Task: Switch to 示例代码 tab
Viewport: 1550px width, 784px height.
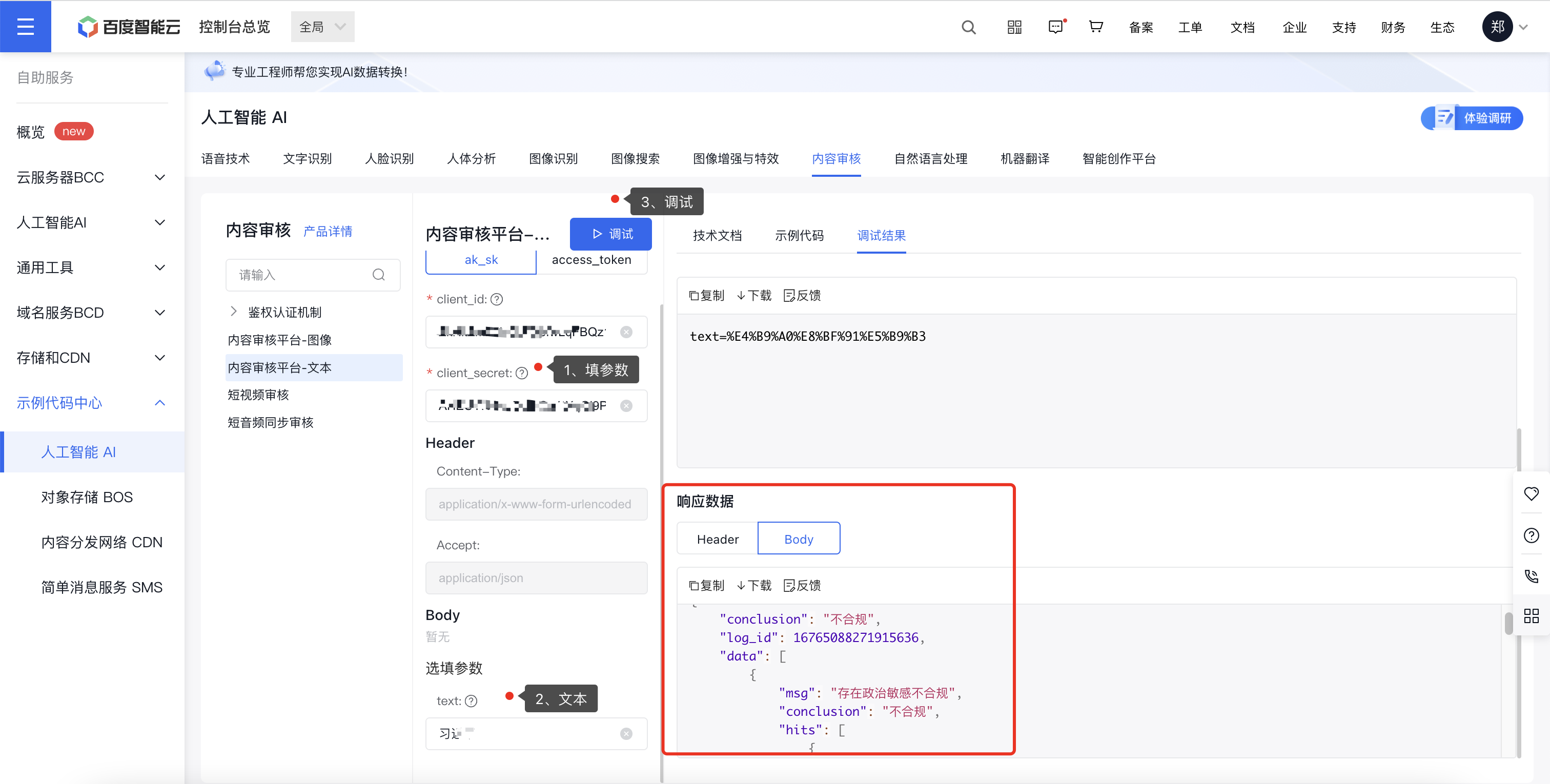Action: pyautogui.click(x=799, y=236)
